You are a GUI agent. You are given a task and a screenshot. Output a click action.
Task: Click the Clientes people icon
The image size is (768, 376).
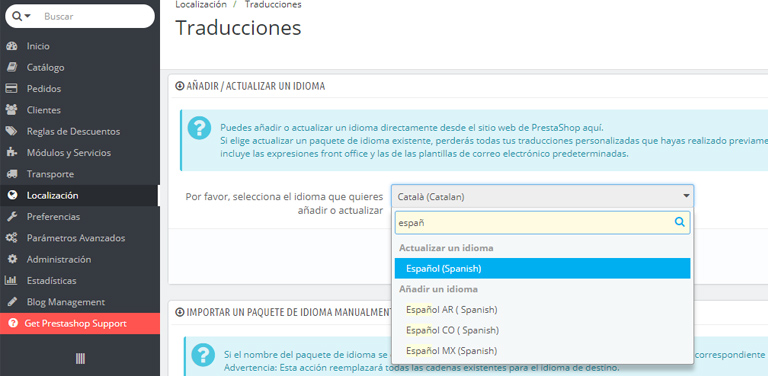(12, 110)
